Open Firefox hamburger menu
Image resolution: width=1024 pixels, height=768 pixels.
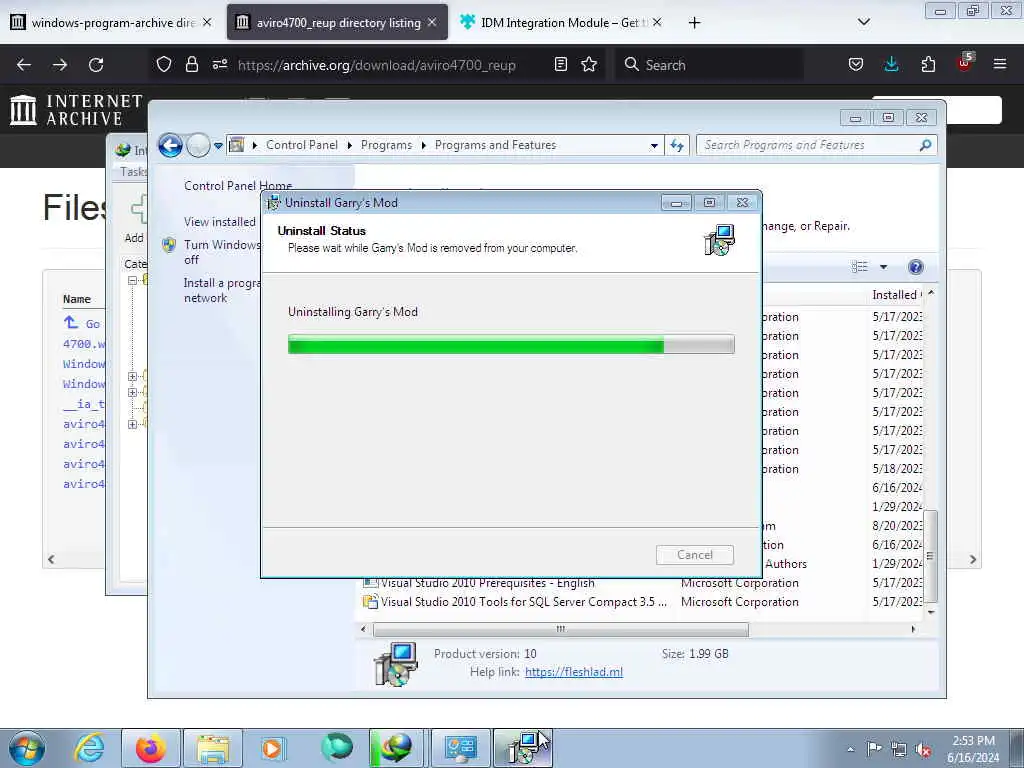[x=1000, y=65]
